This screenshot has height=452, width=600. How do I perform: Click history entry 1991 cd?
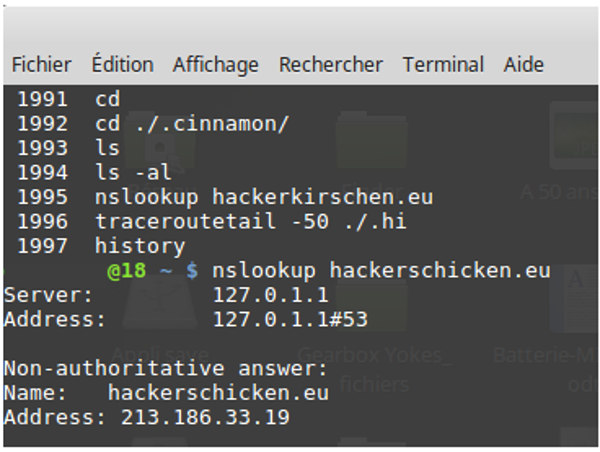[69, 99]
